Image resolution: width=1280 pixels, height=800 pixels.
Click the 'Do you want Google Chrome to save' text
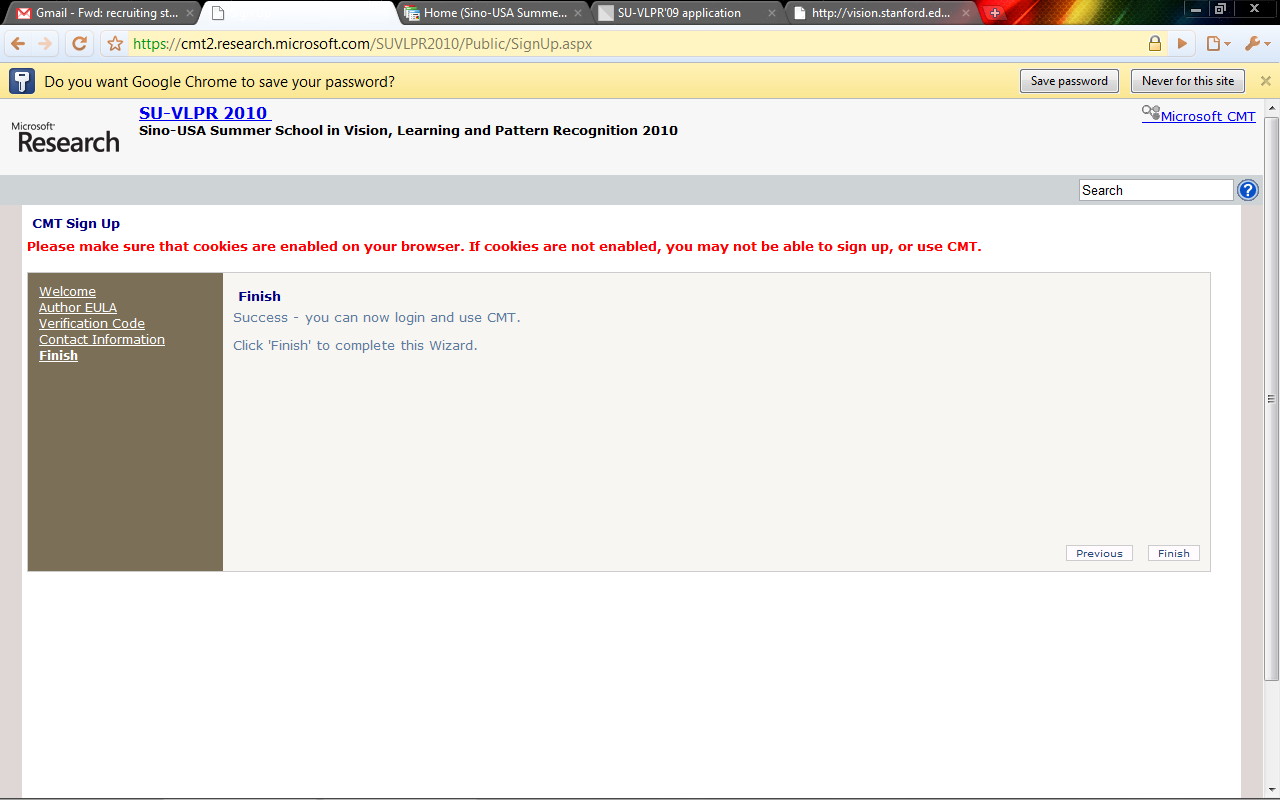click(219, 82)
